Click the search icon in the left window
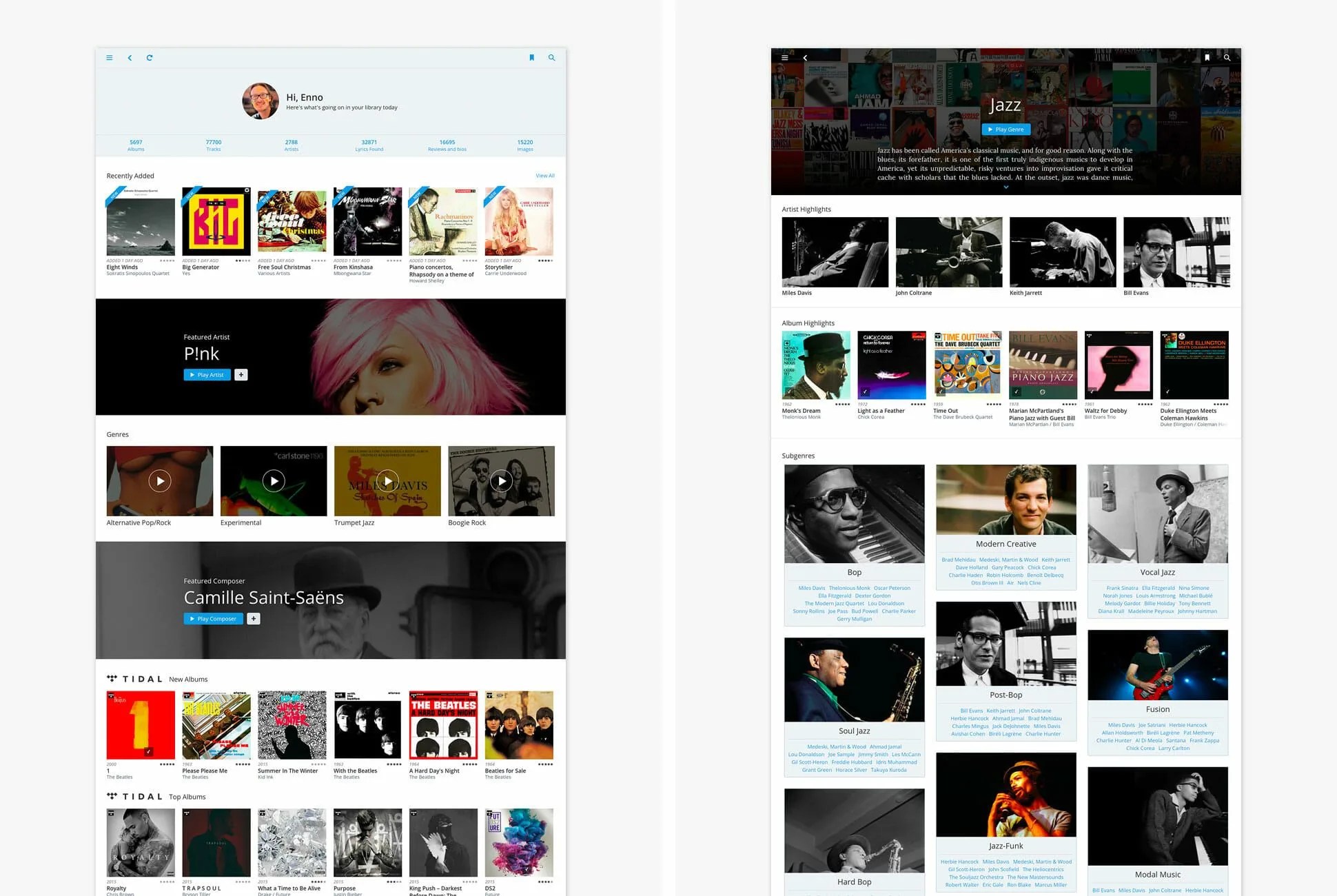This screenshot has height=896, width=1337. point(551,58)
